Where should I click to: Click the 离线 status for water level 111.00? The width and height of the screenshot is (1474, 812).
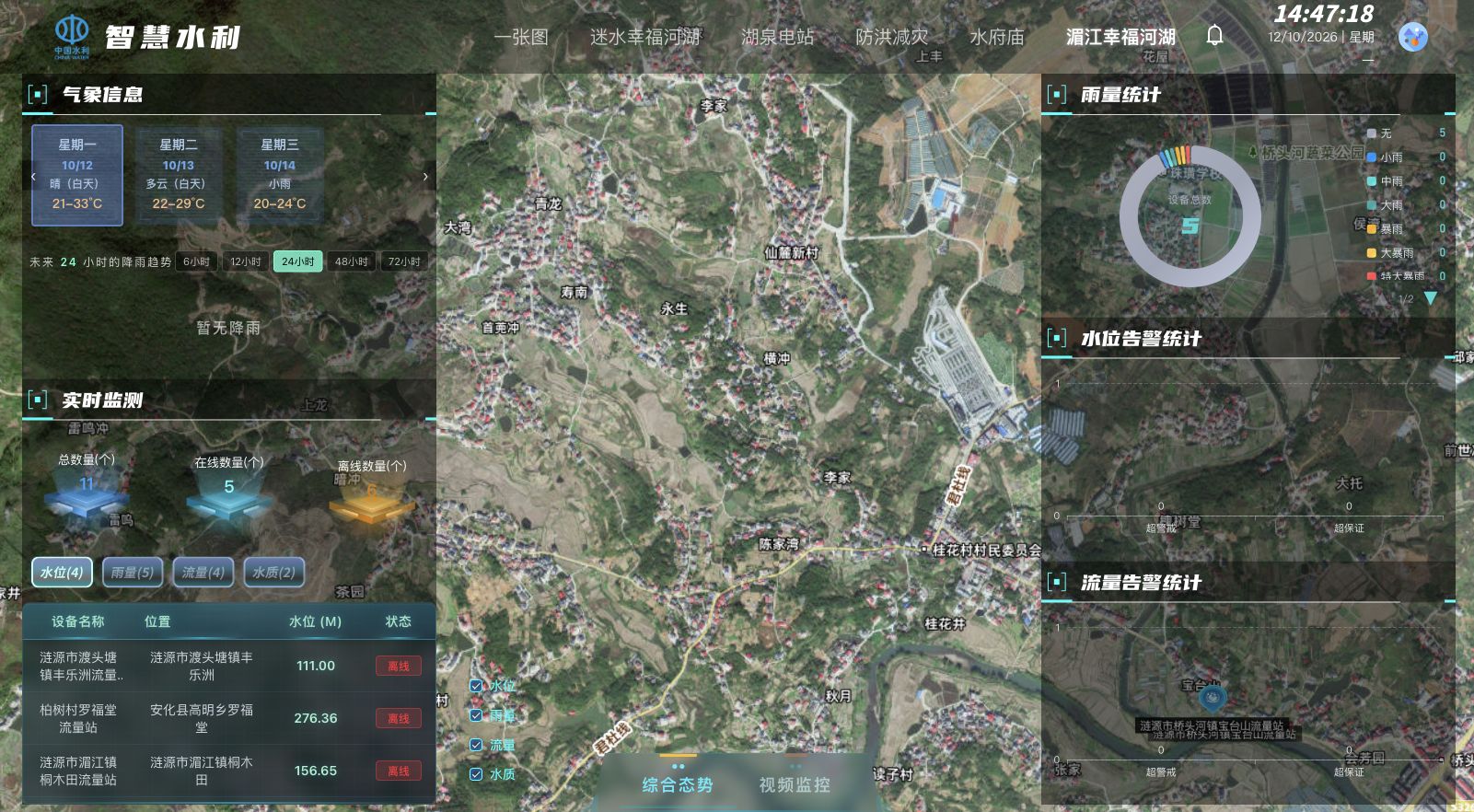point(399,666)
